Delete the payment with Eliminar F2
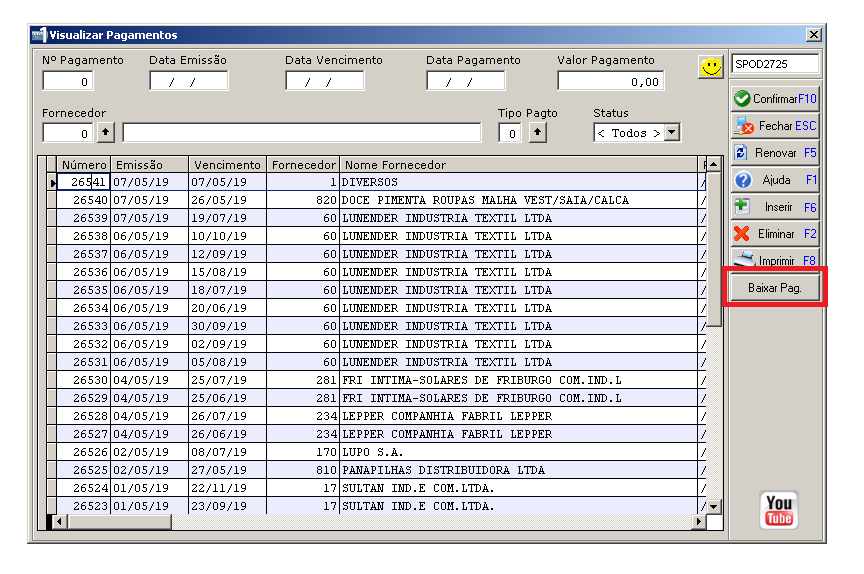Image resolution: width=864 pixels, height=574 pixels. [775, 234]
